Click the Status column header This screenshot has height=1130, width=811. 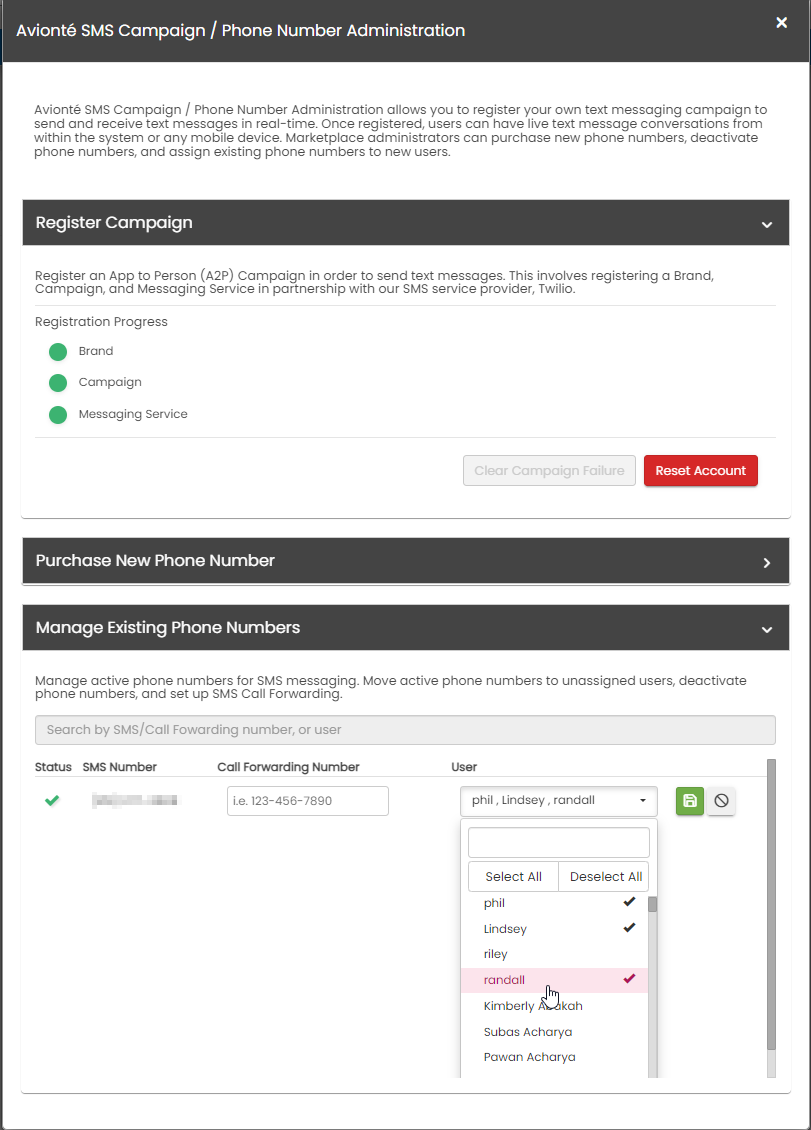(x=53, y=767)
